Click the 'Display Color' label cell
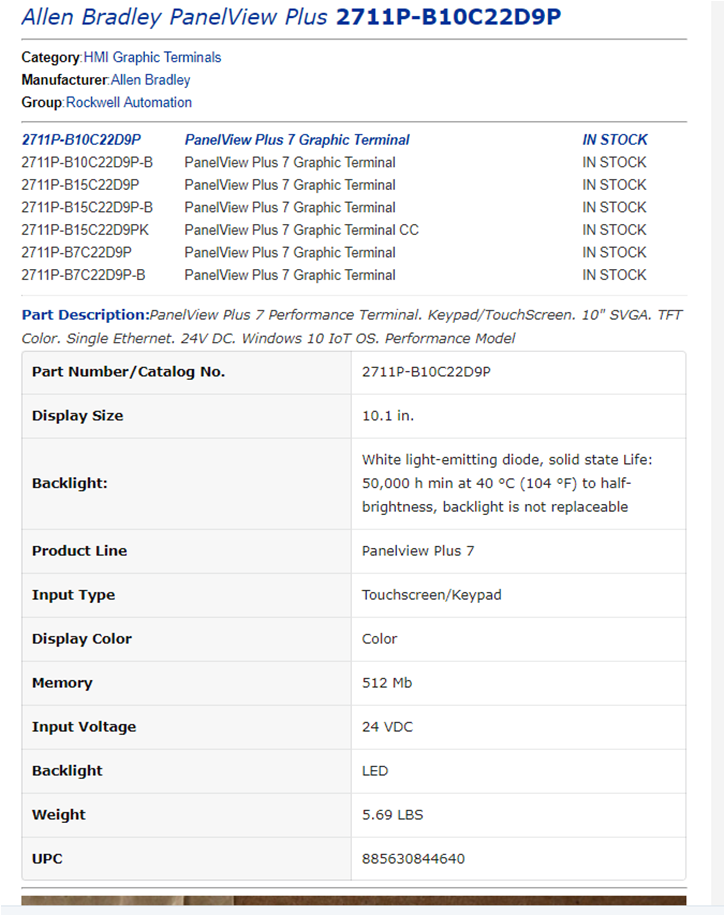This screenshot has height=916, width=725. (187, 639)
